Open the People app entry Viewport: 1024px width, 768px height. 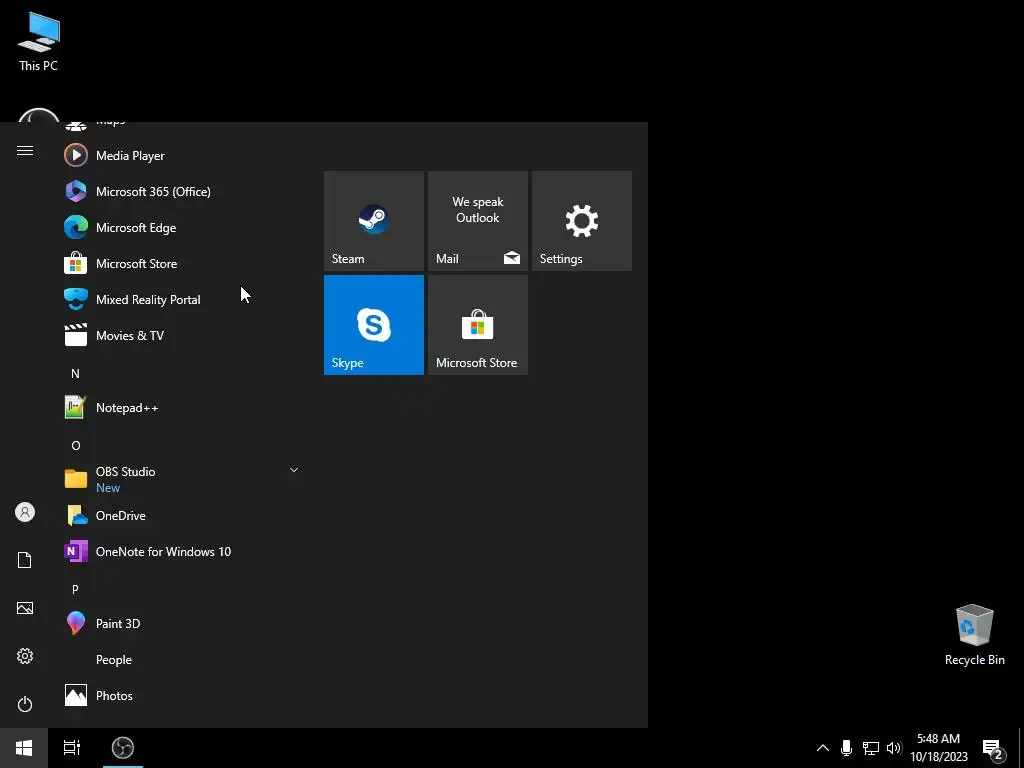(x=183, y=659)
